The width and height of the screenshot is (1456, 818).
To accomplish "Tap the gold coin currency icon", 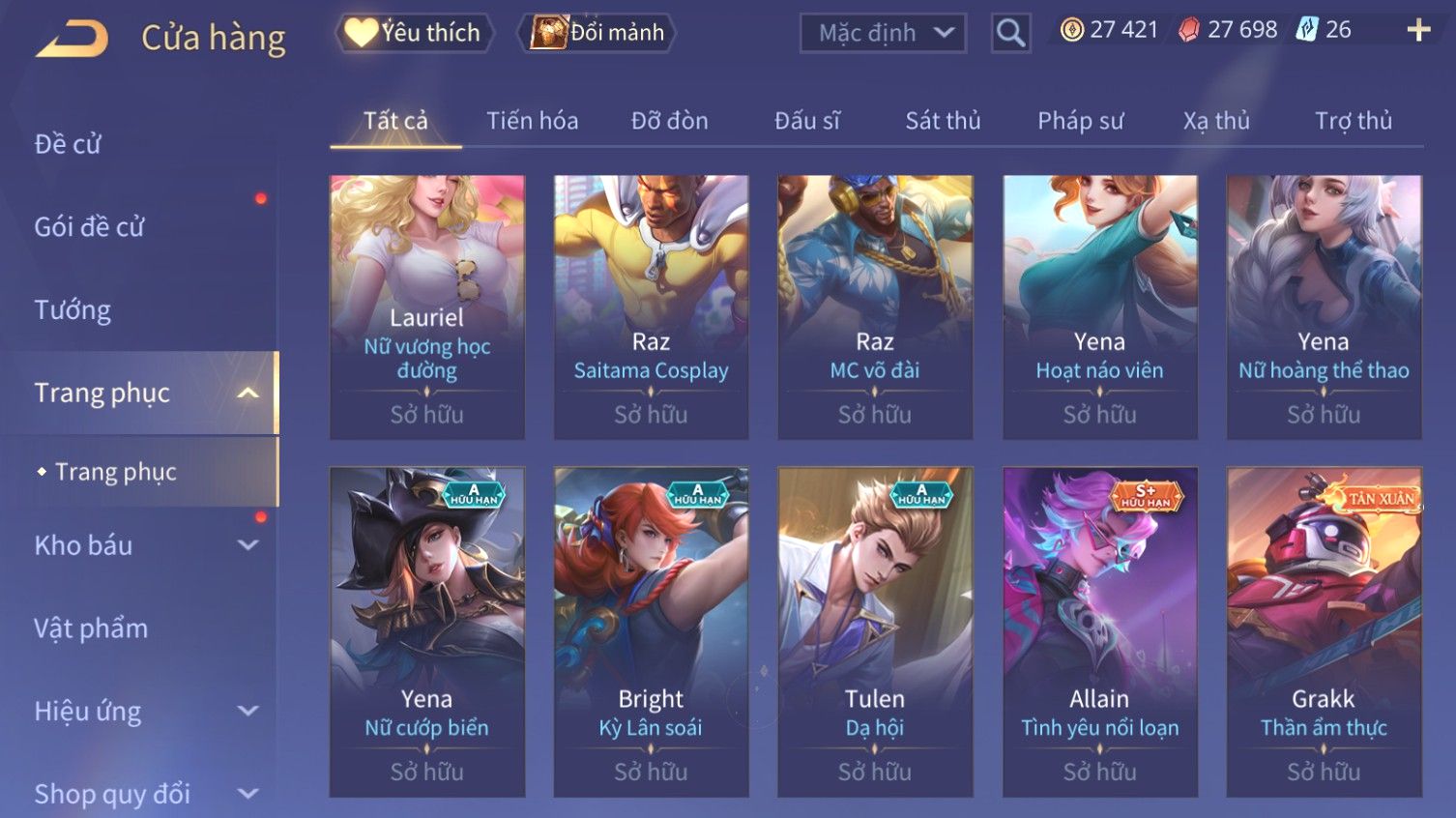I will point(1071,30).
